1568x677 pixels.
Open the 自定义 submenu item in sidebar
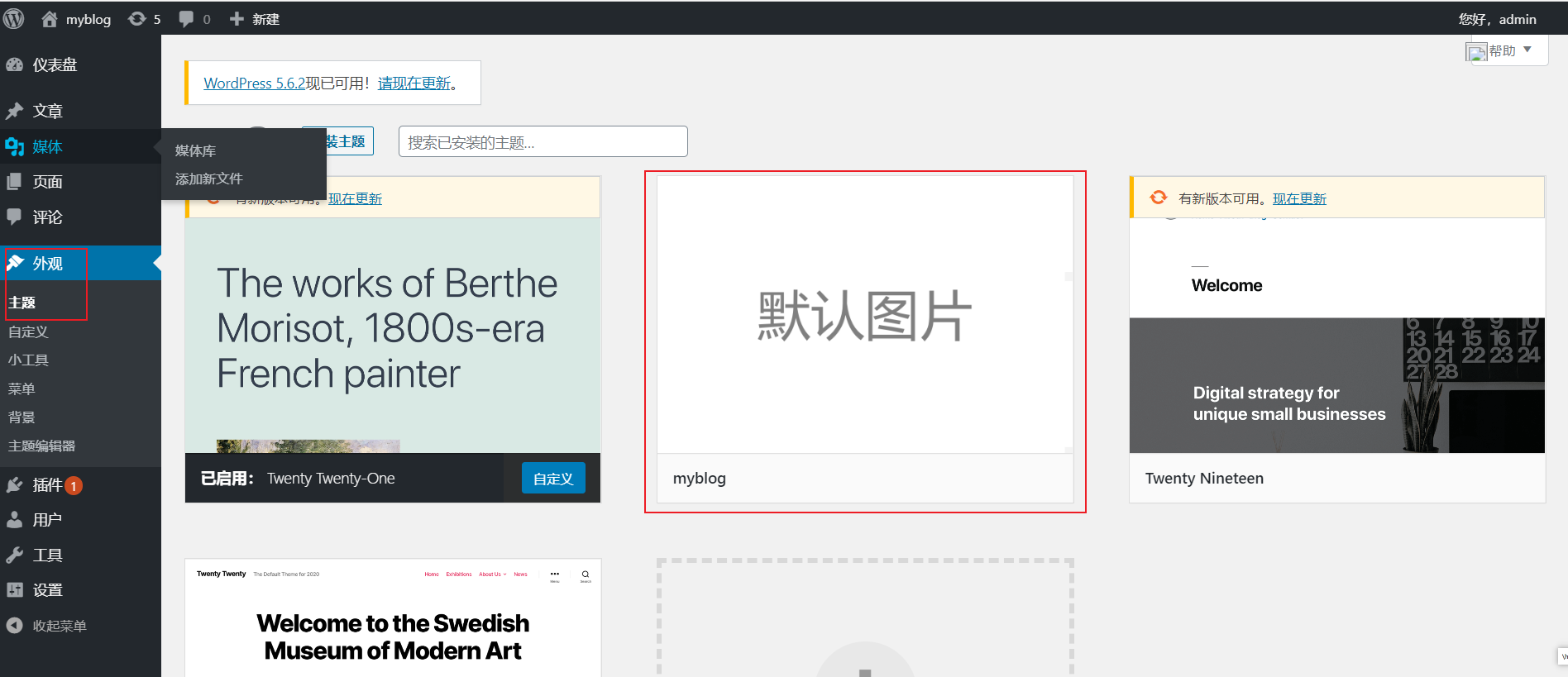[x=28, y=331]
